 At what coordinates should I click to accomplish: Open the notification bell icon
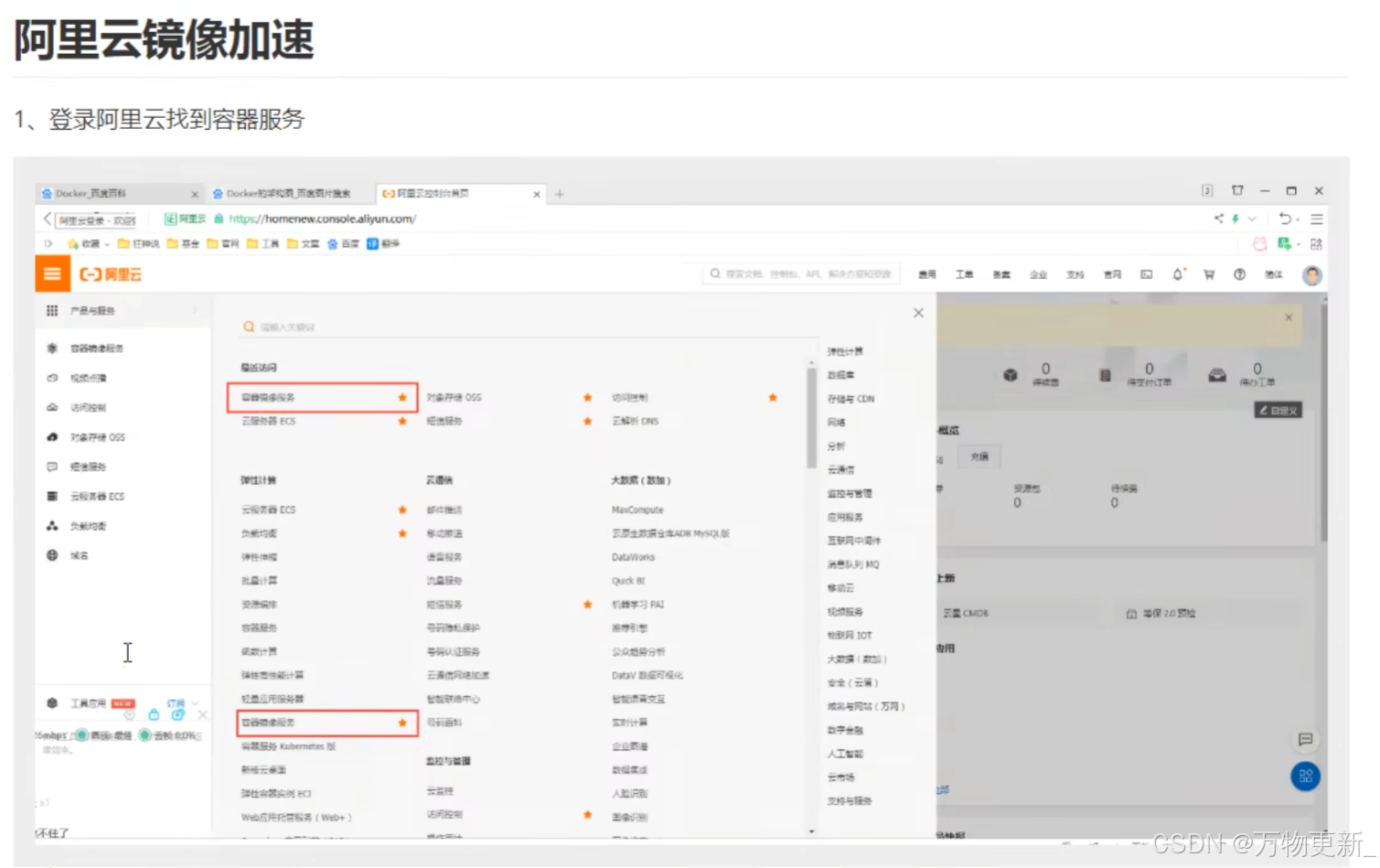pos(1178,274)
